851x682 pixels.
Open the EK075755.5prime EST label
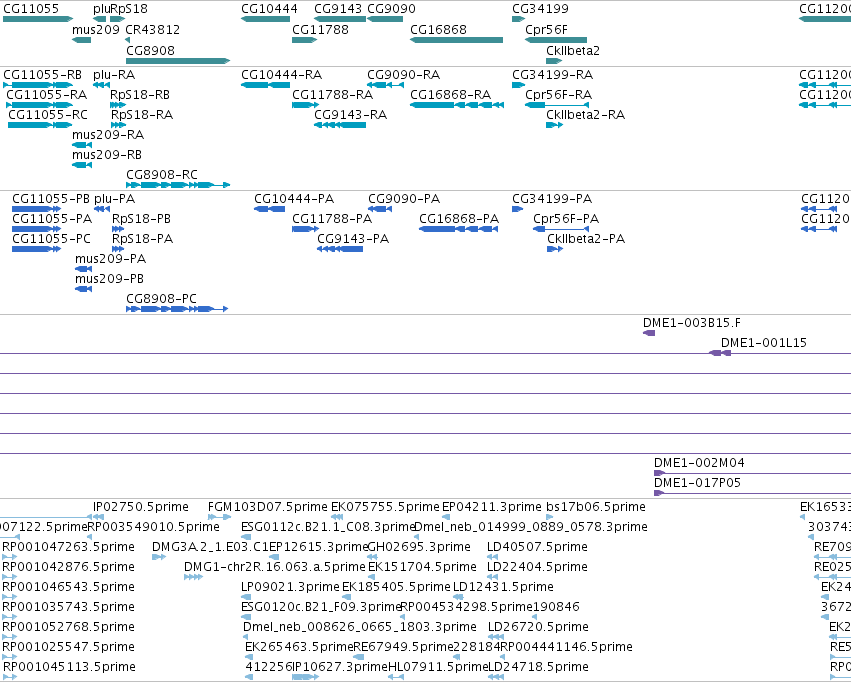[x=385, y=507]
